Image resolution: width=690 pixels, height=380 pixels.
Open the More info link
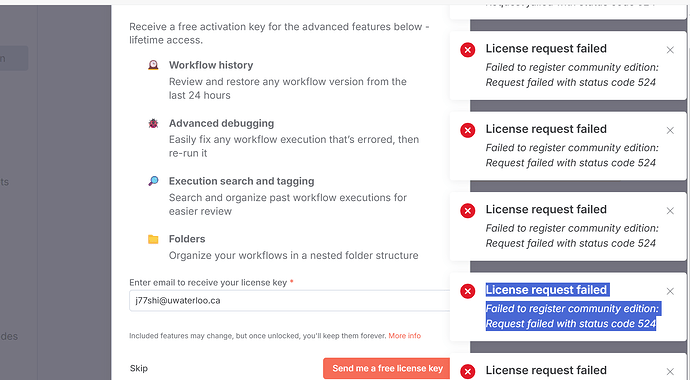click(x=404, y=336)
